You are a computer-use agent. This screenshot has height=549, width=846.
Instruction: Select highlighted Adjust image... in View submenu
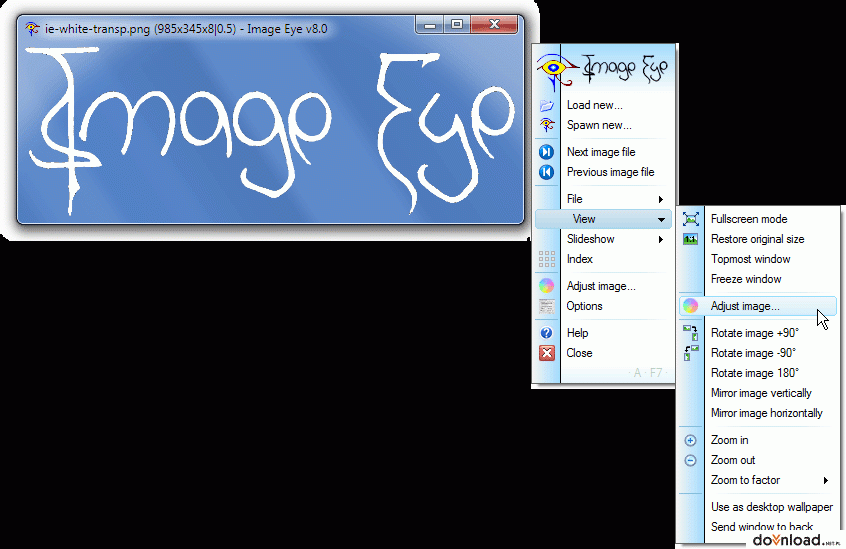point(758,306)
